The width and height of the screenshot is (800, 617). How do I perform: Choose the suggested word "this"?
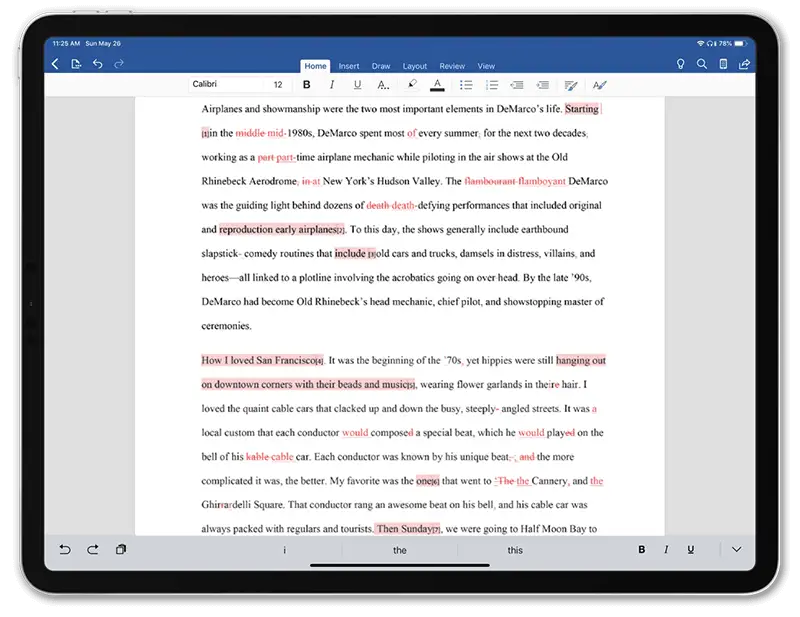pyautogui.click(x=515, y=551)
